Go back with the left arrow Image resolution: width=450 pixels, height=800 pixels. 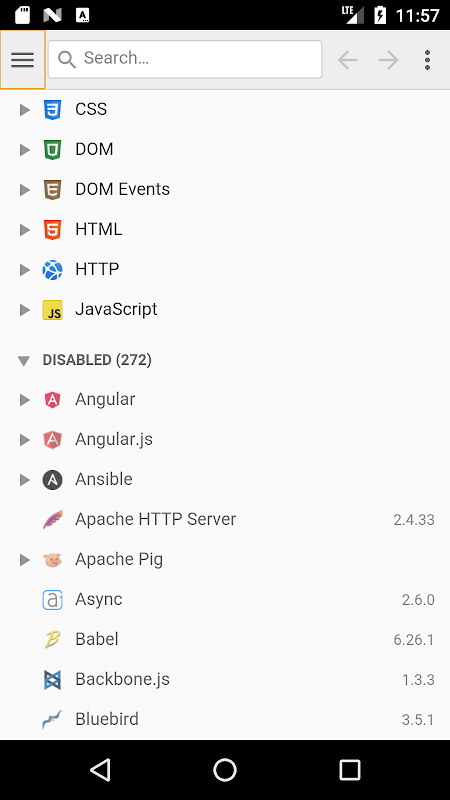point(347,60)
